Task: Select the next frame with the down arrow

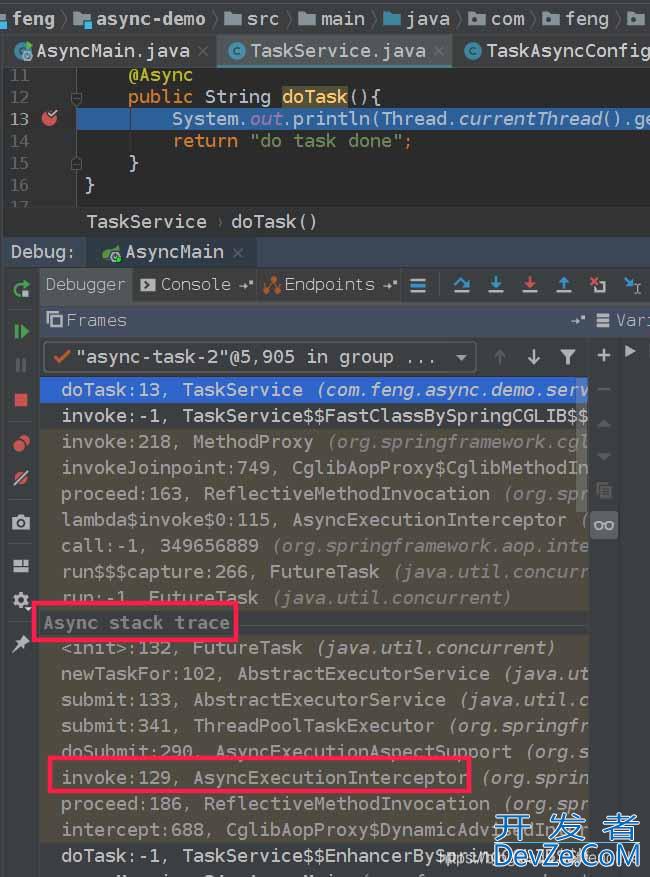Action: 534,356
